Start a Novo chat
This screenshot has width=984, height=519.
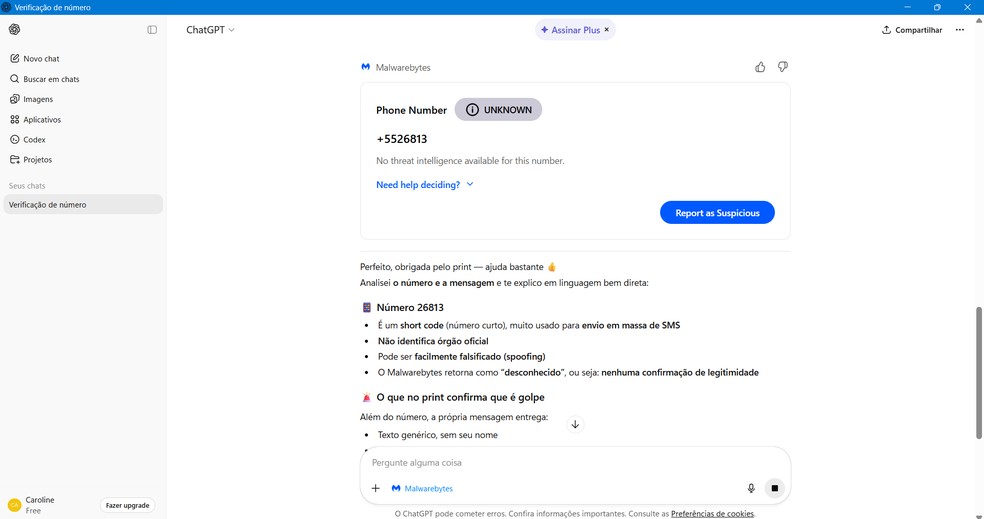[83, 58]
